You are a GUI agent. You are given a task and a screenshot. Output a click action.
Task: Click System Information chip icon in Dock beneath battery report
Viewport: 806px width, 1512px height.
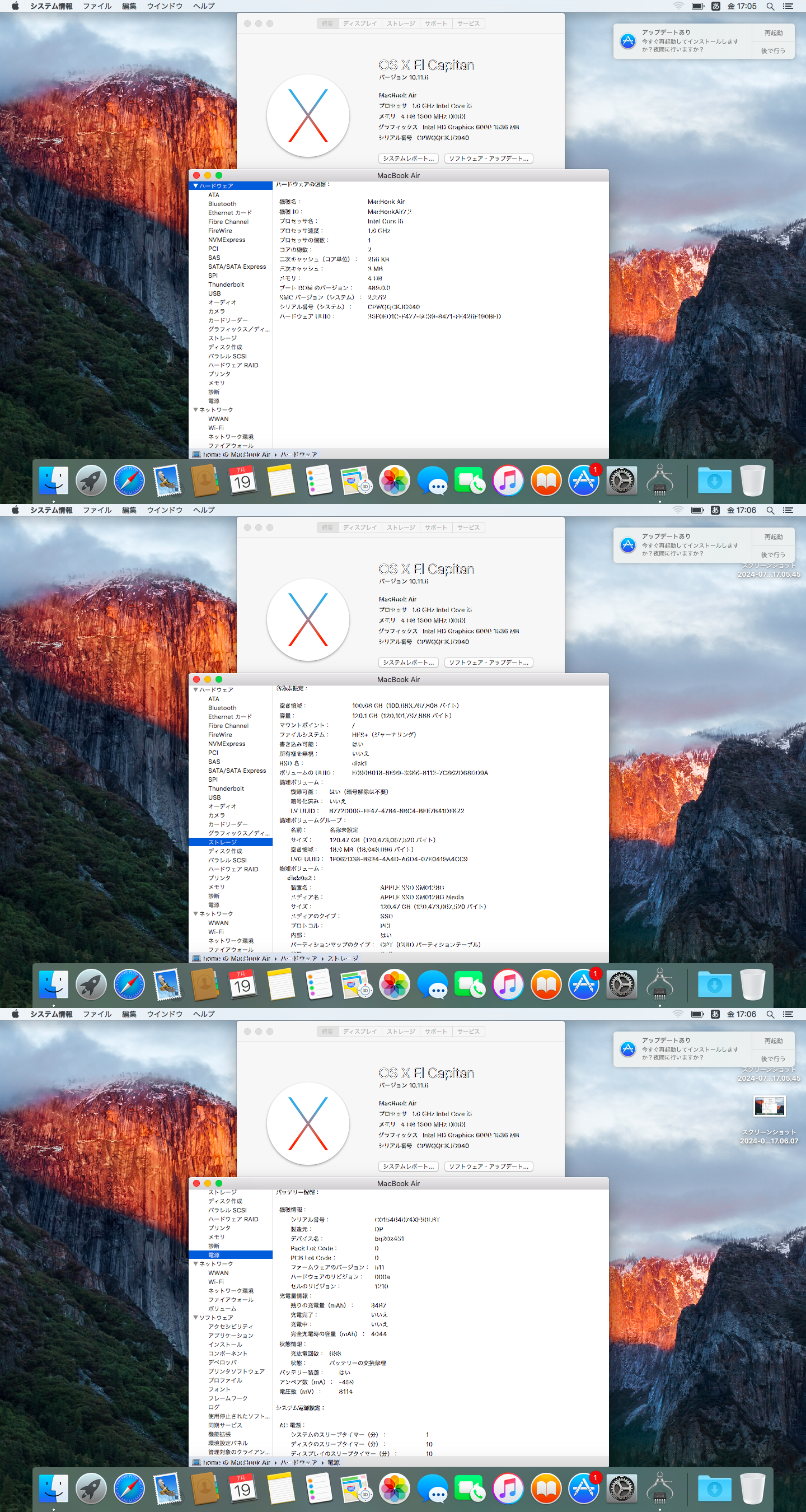pyautogui.click(x=659, y=1488)
